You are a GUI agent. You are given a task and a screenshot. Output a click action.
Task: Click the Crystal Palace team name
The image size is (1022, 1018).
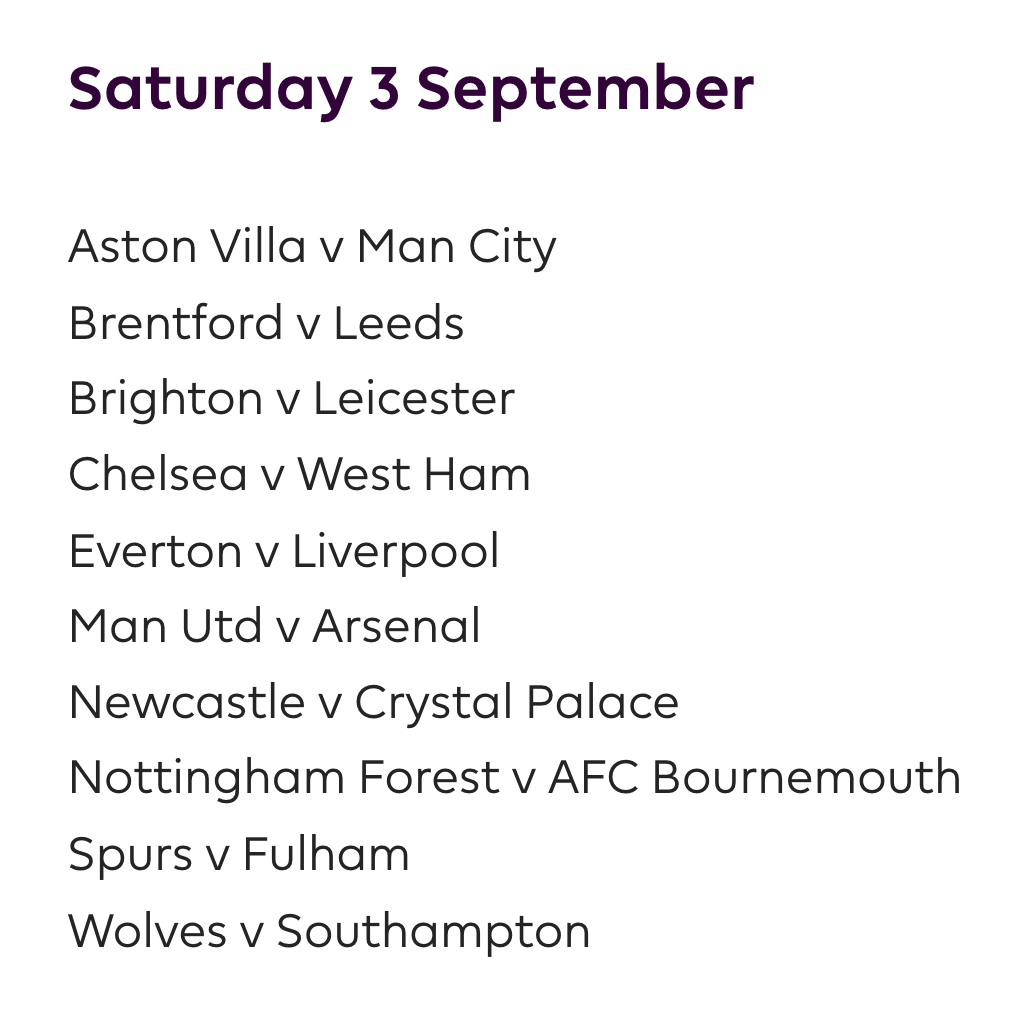[517, 703]
